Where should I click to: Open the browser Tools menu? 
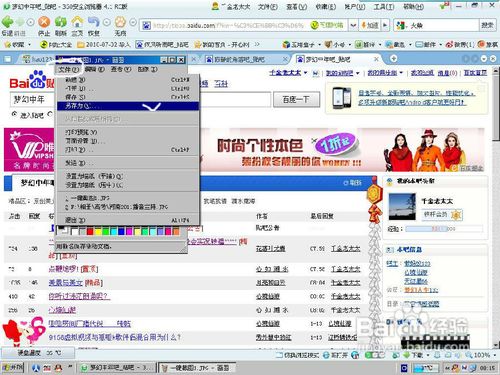(383, 6)
